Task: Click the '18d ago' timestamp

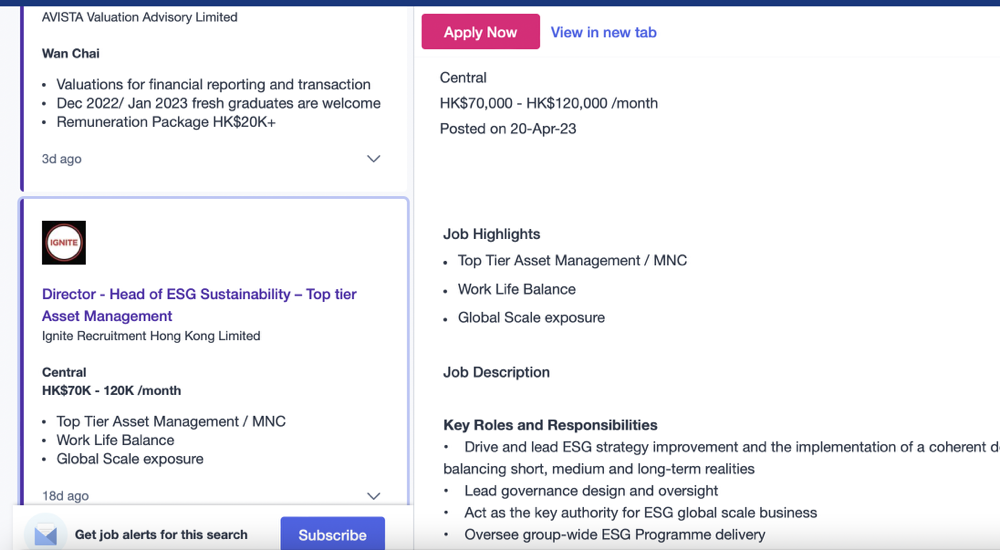Action: pyautogui.click(x=65, y=496)
